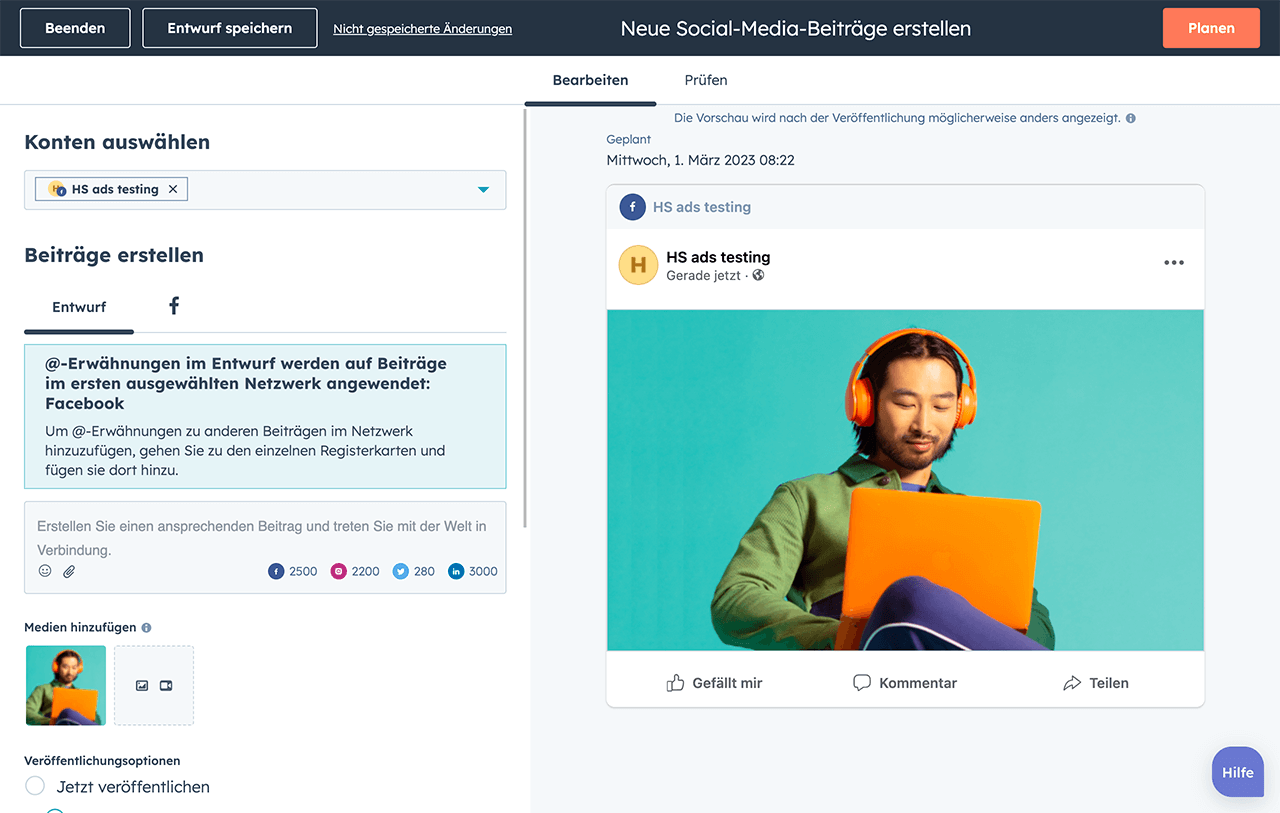Click the Beenden button

click(x=75, y=28)
